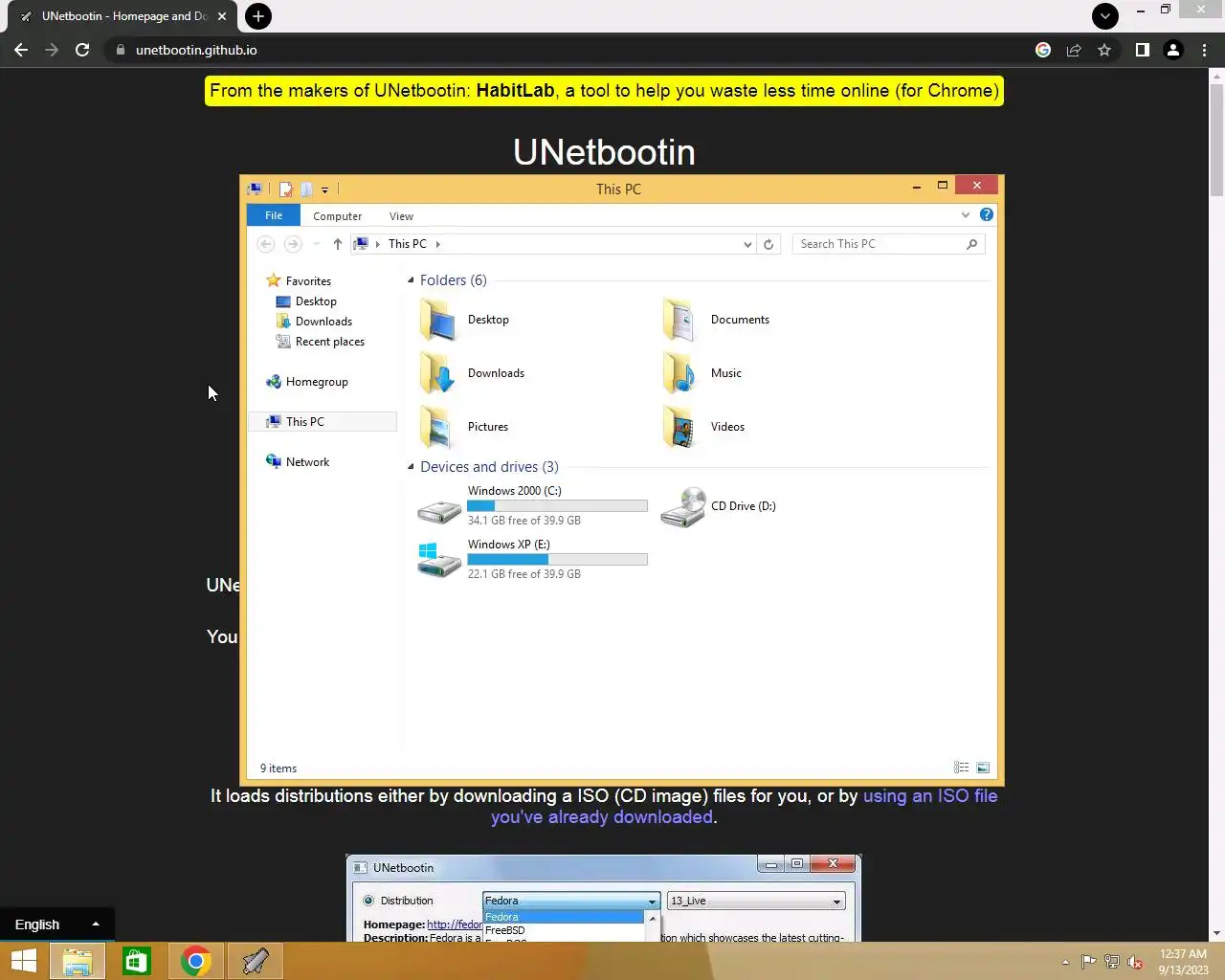Screen dimensions: 1225x980
Task: Reload the Chrome page
Action: (x=82, y=50)
